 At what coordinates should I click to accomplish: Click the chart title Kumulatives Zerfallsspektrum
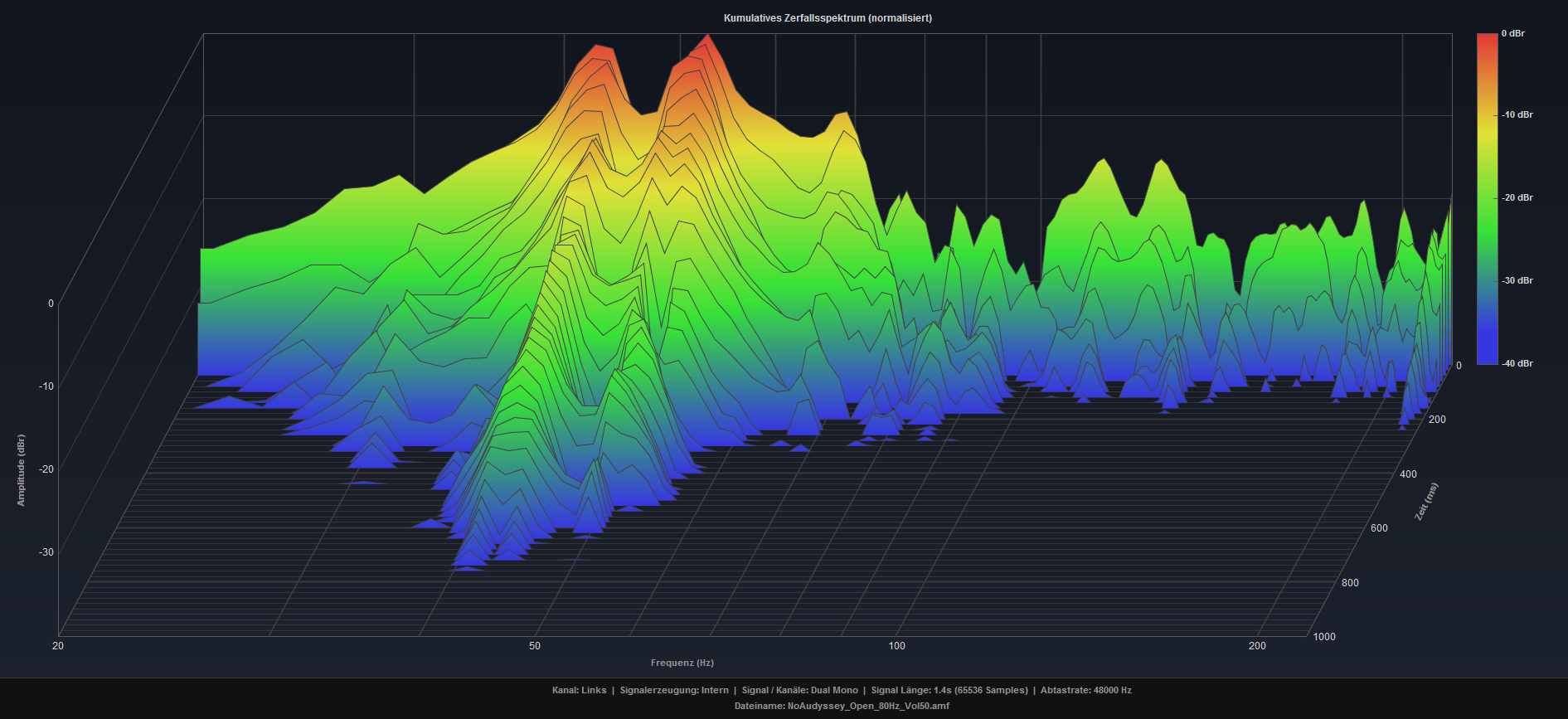tap(827, 18)
